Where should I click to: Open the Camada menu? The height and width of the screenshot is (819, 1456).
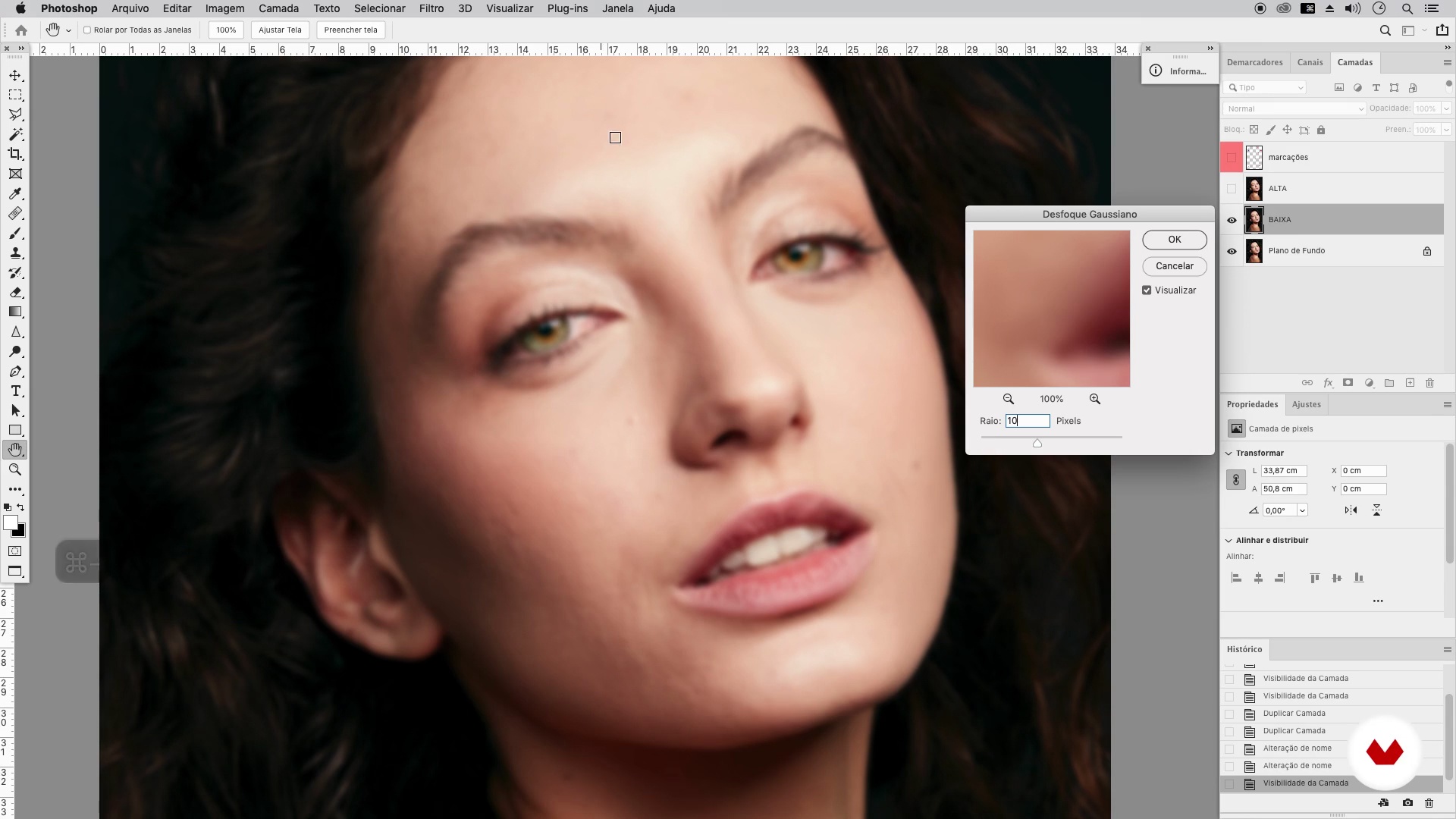pos(278,8)
